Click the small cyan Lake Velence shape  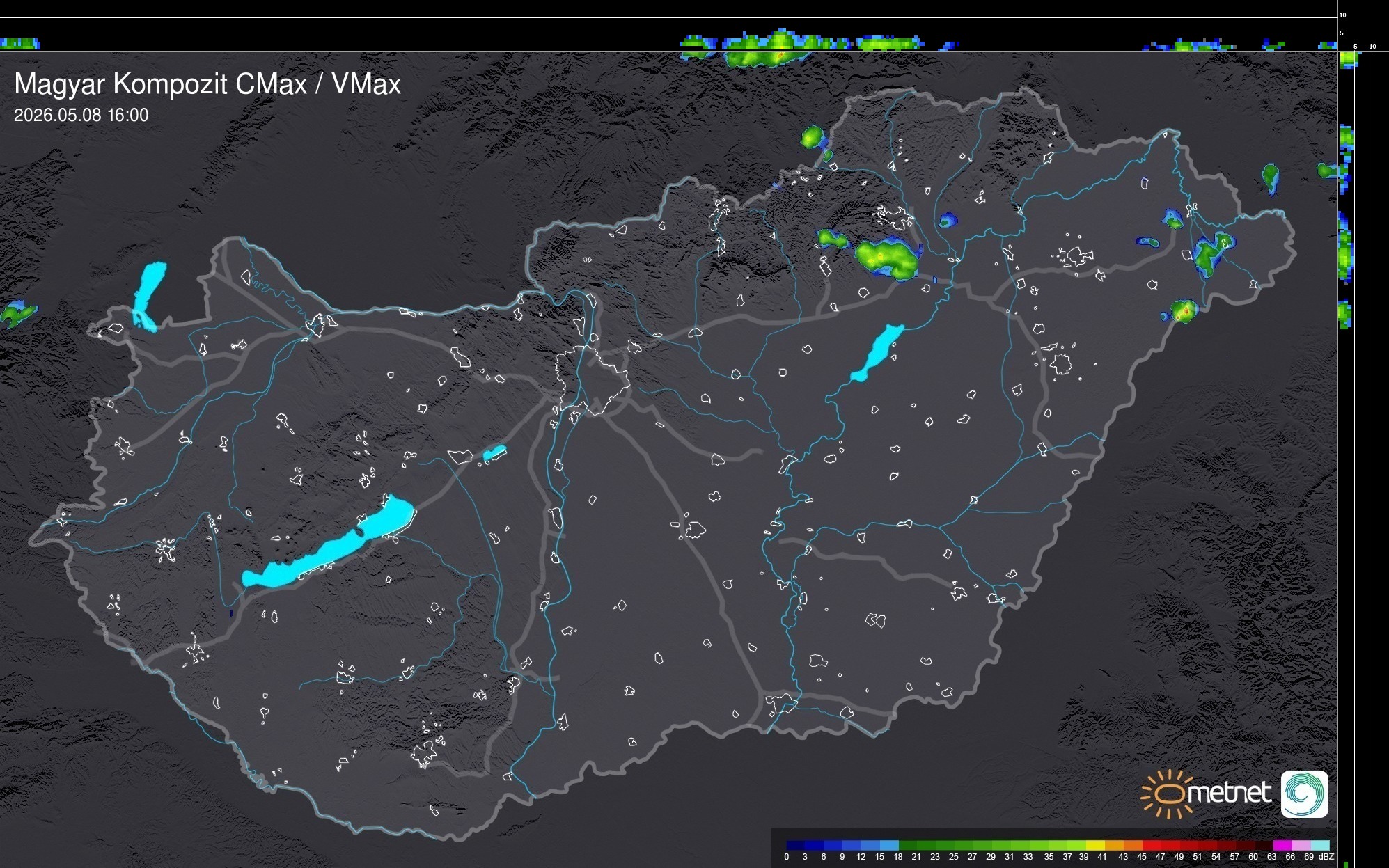point(494,453)
